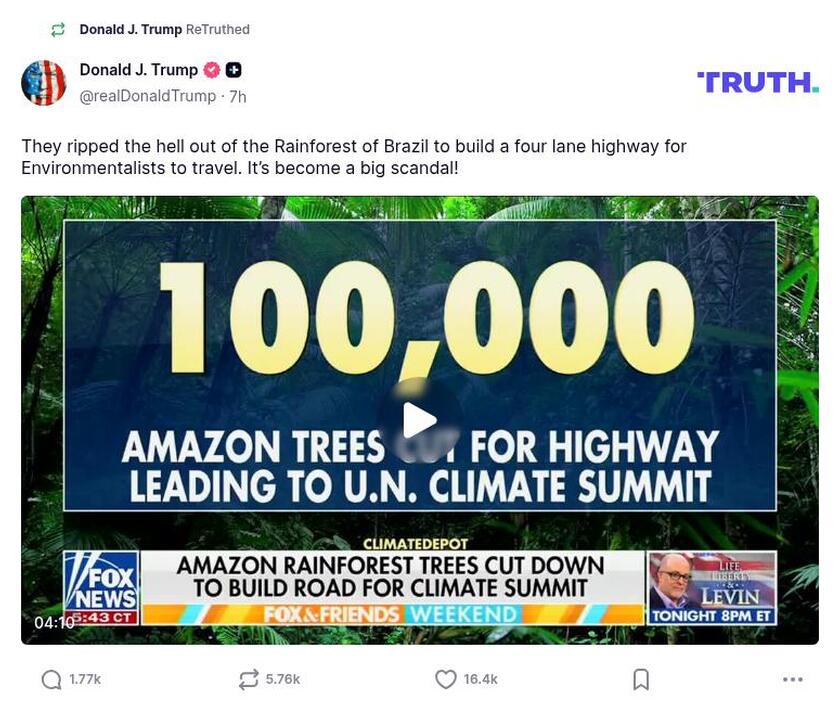Open Donald J. Trump's profile avatar
This screenshot has height=719, width=840.
[x=44, y=82]
